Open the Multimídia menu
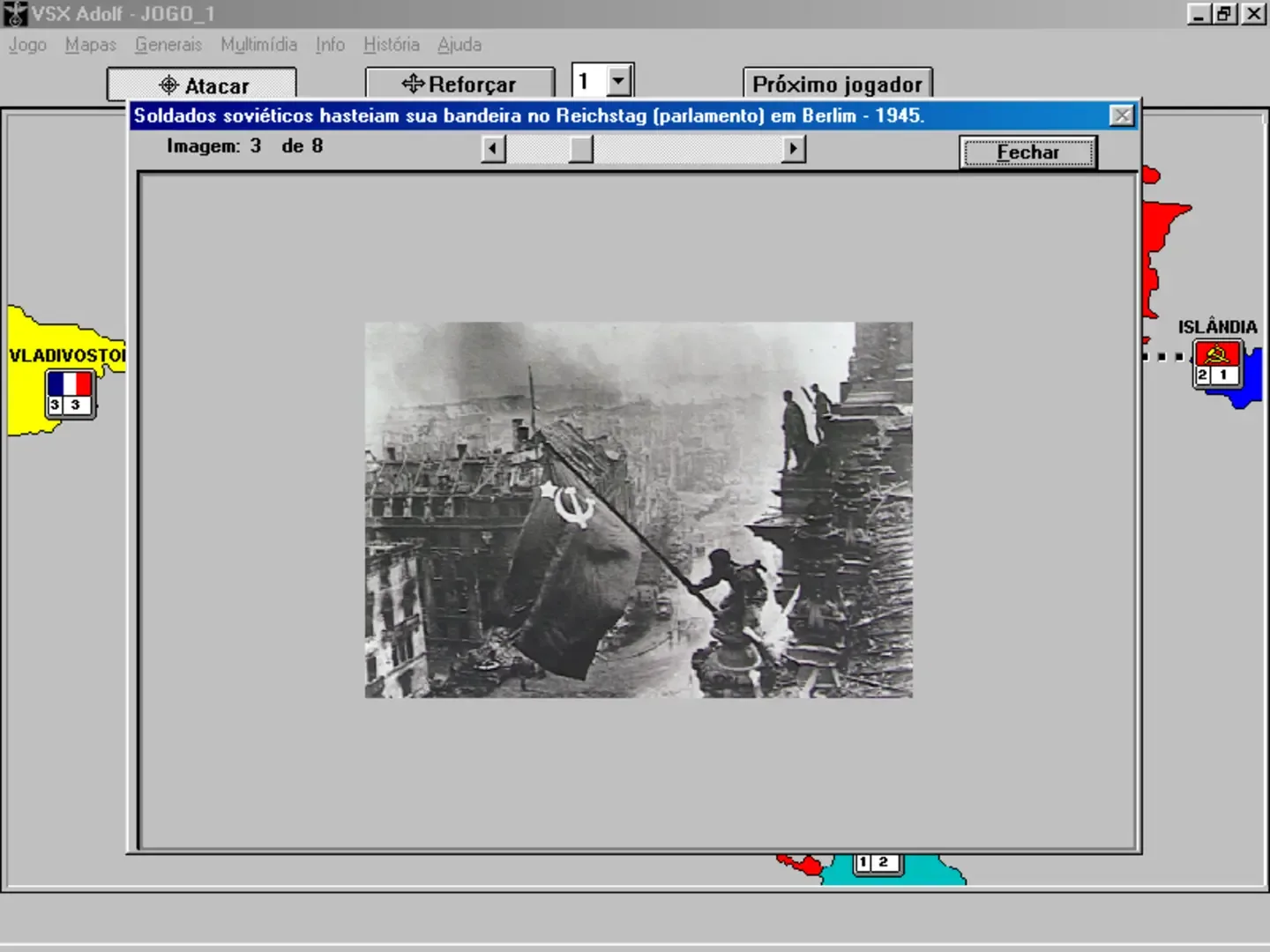The width and height of the screenshot is (1270, 952). coord(258,44)
